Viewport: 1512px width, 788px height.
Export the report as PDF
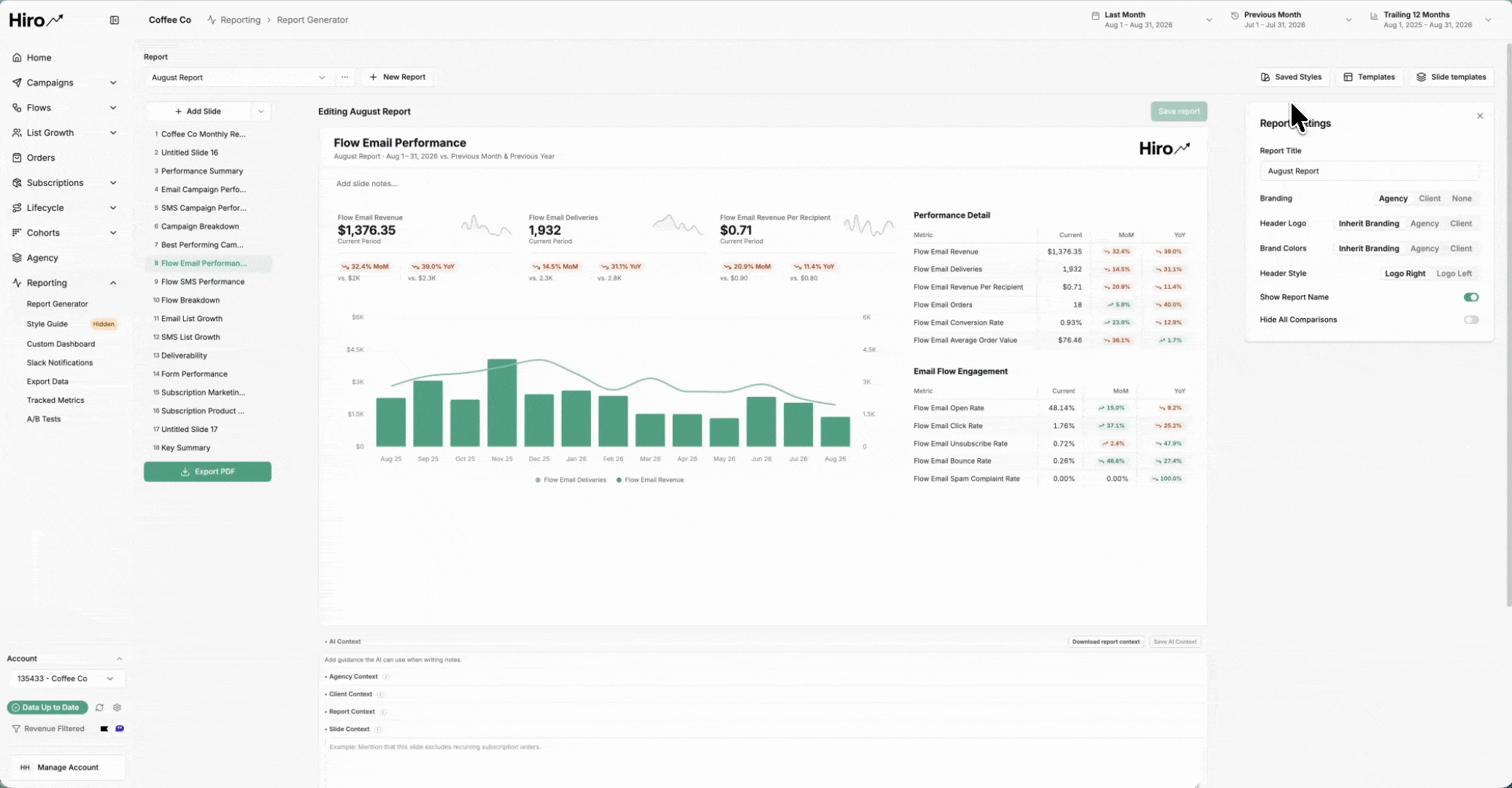207,472
